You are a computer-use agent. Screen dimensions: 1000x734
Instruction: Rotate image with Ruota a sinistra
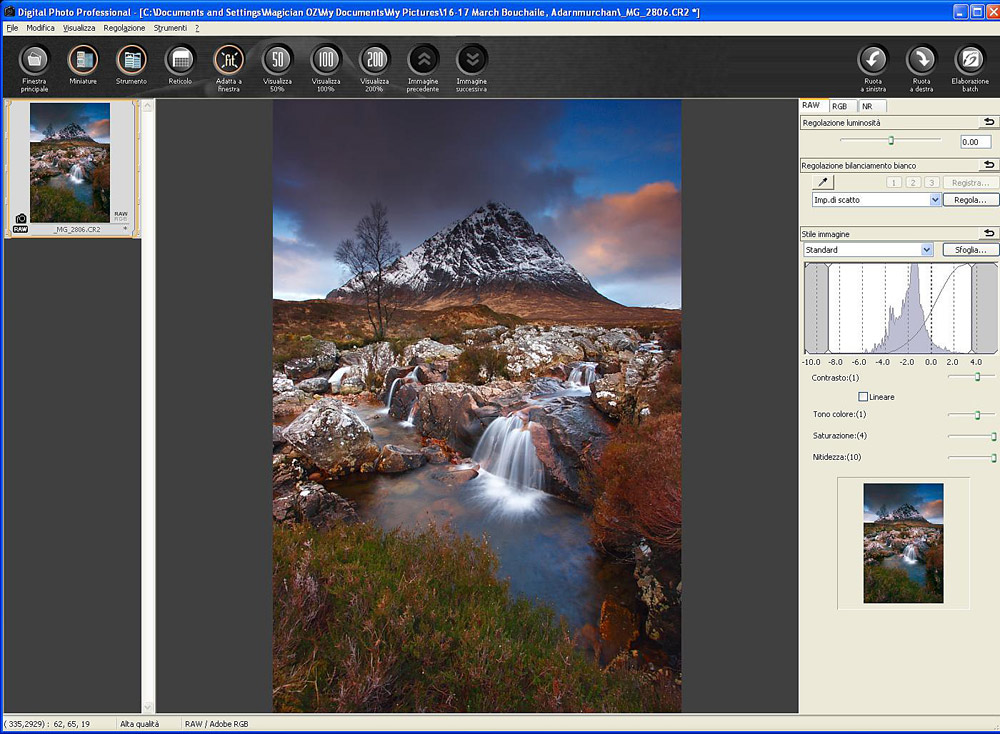pos(873,61)
